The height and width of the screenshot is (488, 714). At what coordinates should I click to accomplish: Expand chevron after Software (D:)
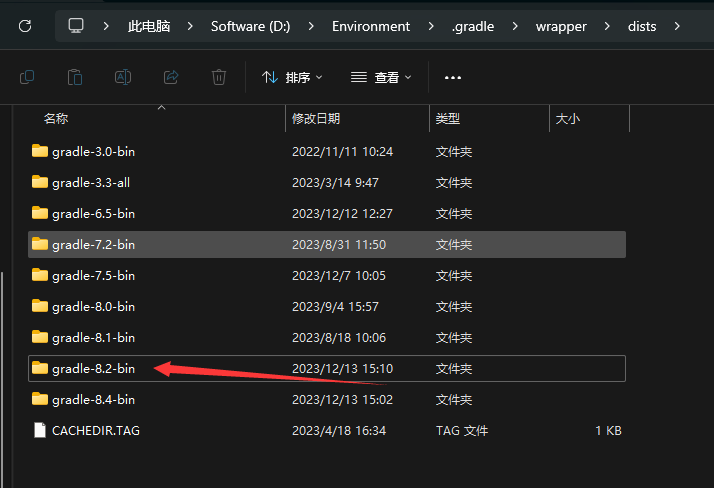point(311,26)
